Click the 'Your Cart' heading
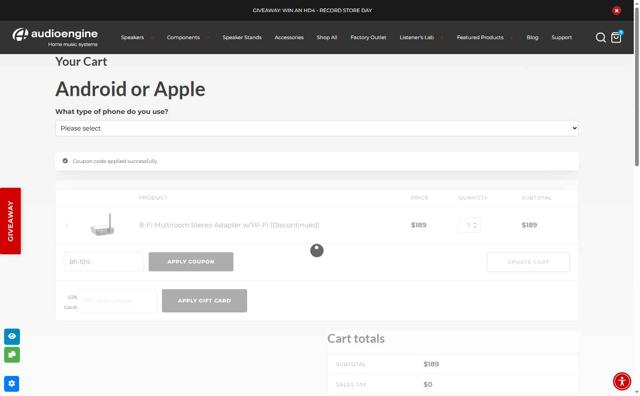This screenshot has width=640, height=396. click(81, 62)
